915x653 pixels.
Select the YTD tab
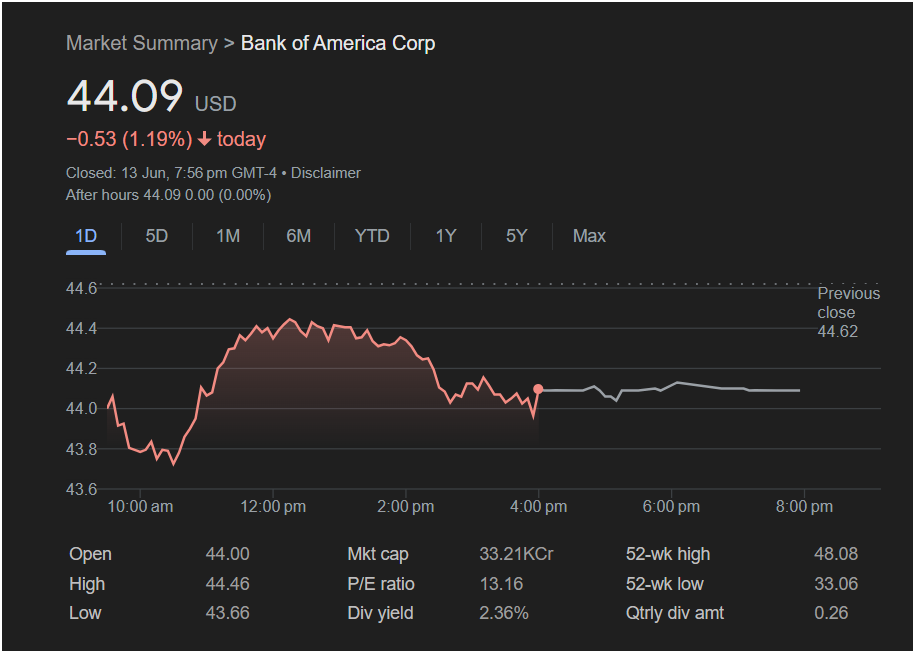pyautogui.click(x=372, y=236)
